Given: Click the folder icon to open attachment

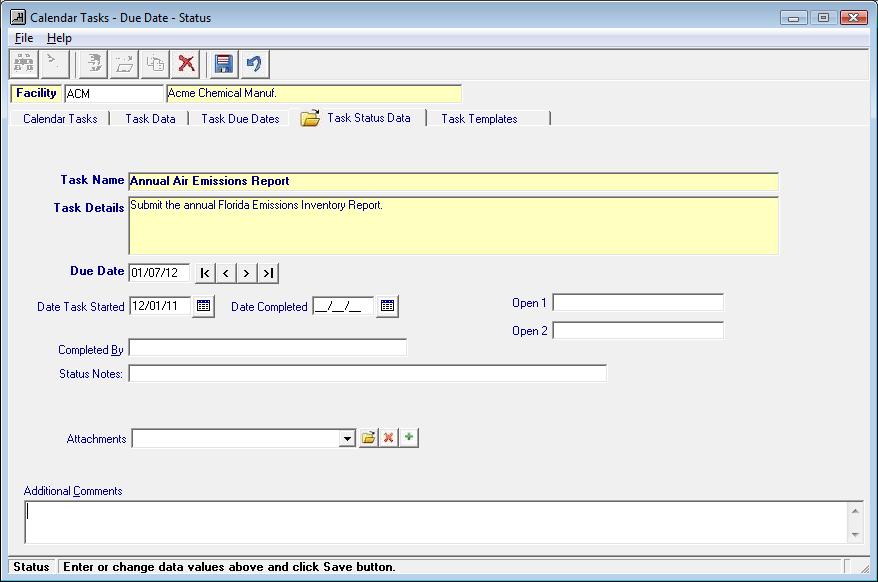Looking at the screenshot, I should [x=368, y=437].
